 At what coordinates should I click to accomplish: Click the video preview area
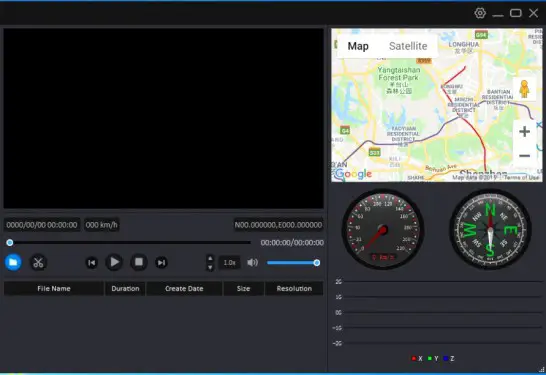click(x=163, y=118)
